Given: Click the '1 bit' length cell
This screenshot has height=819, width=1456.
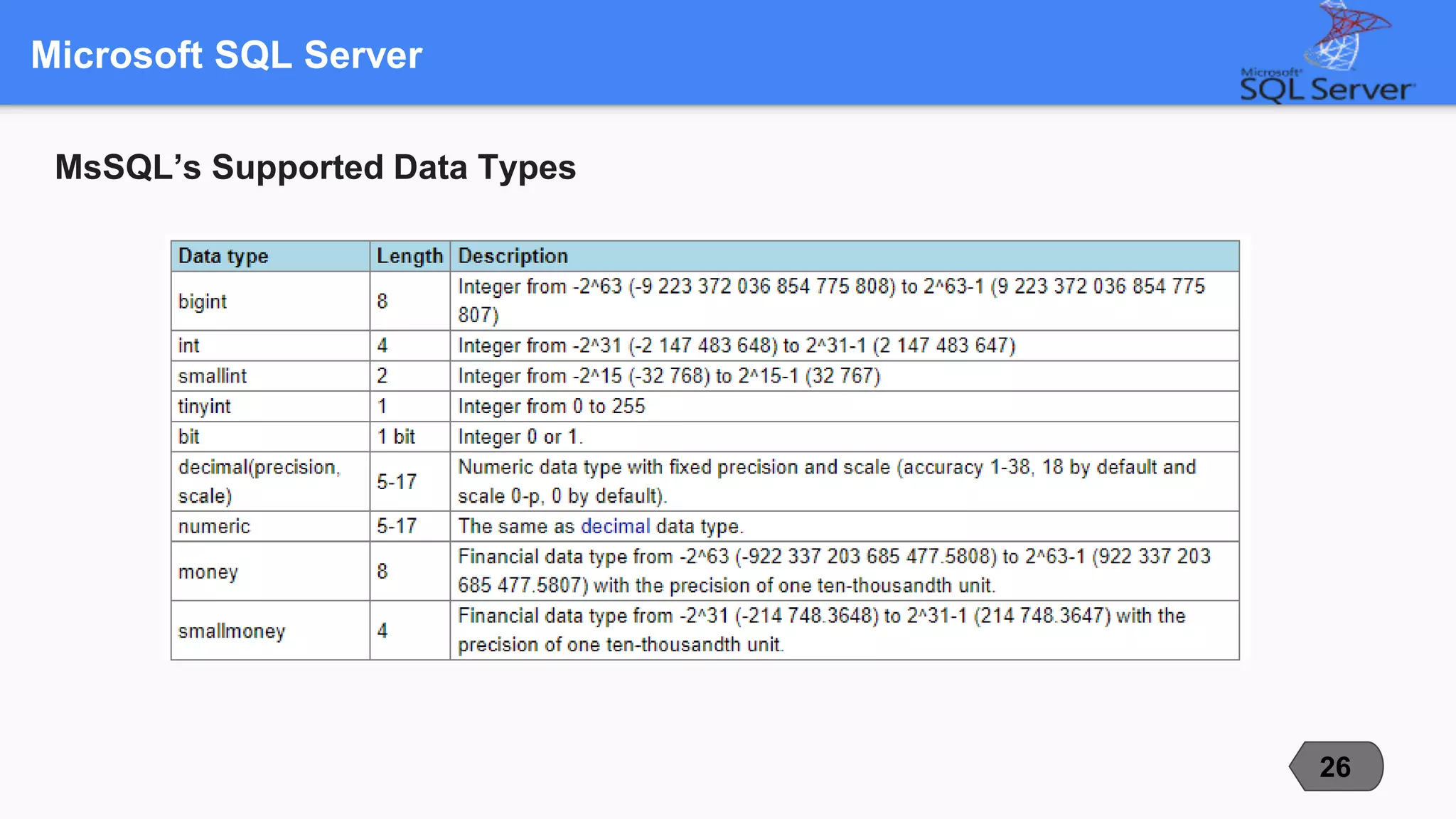Looking at the screenshot, I should (396, 437).
